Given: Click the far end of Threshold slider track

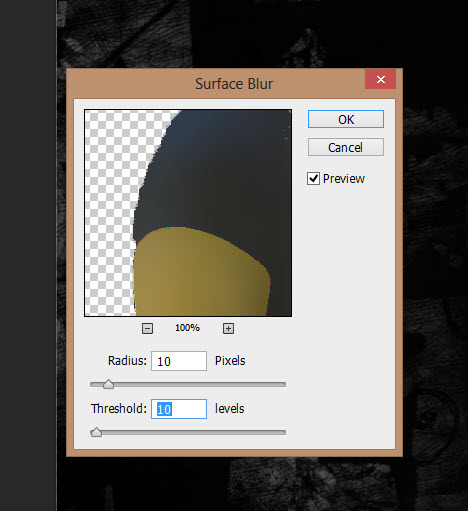Looking at the screenshot, I should click(283, 433).
